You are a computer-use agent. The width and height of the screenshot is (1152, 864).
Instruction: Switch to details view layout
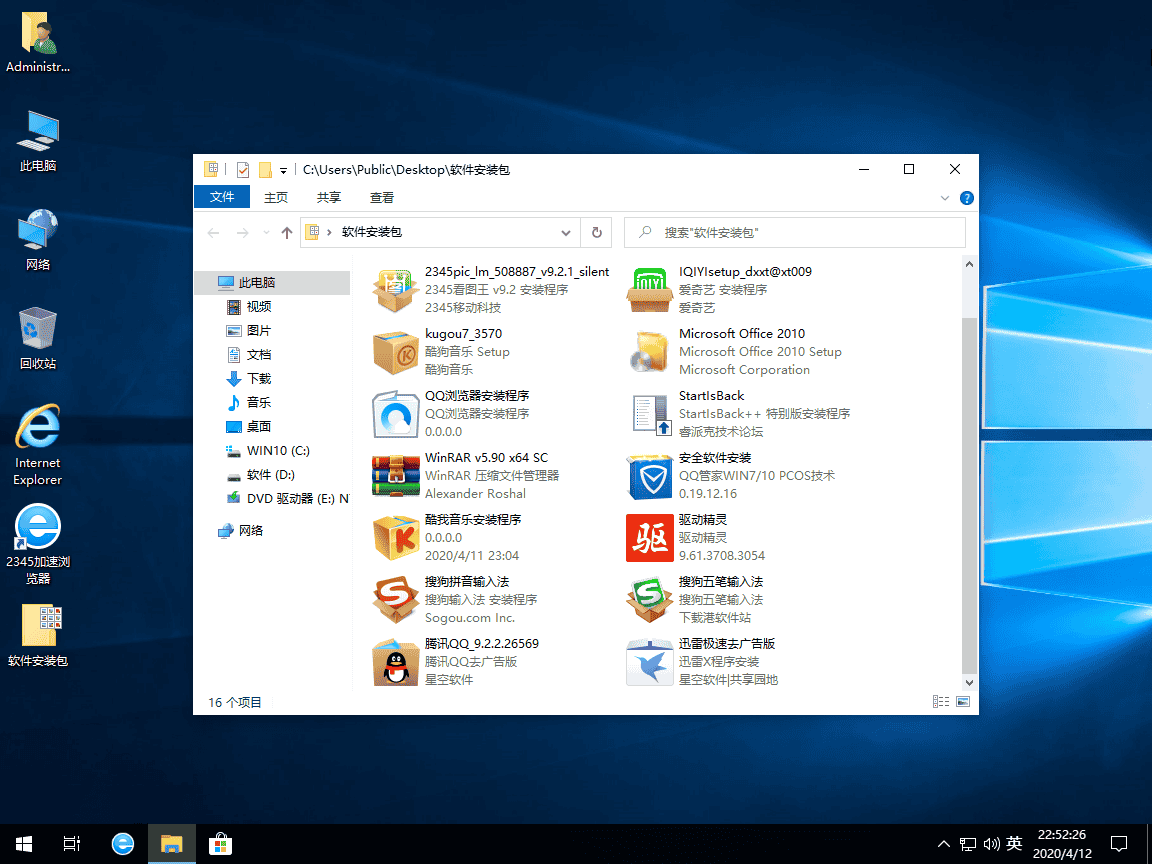[941, 702]
